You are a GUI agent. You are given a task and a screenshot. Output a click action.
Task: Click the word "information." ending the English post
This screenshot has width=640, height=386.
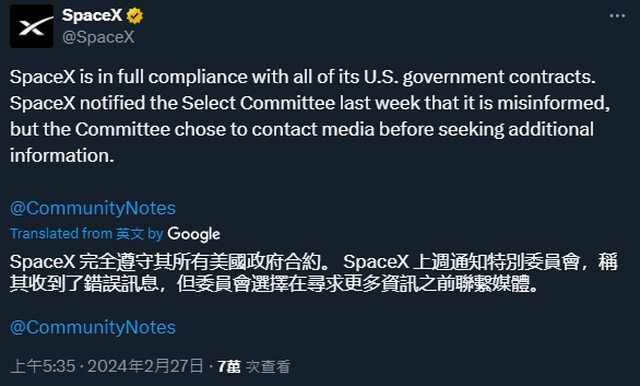(x=62, y=155)
